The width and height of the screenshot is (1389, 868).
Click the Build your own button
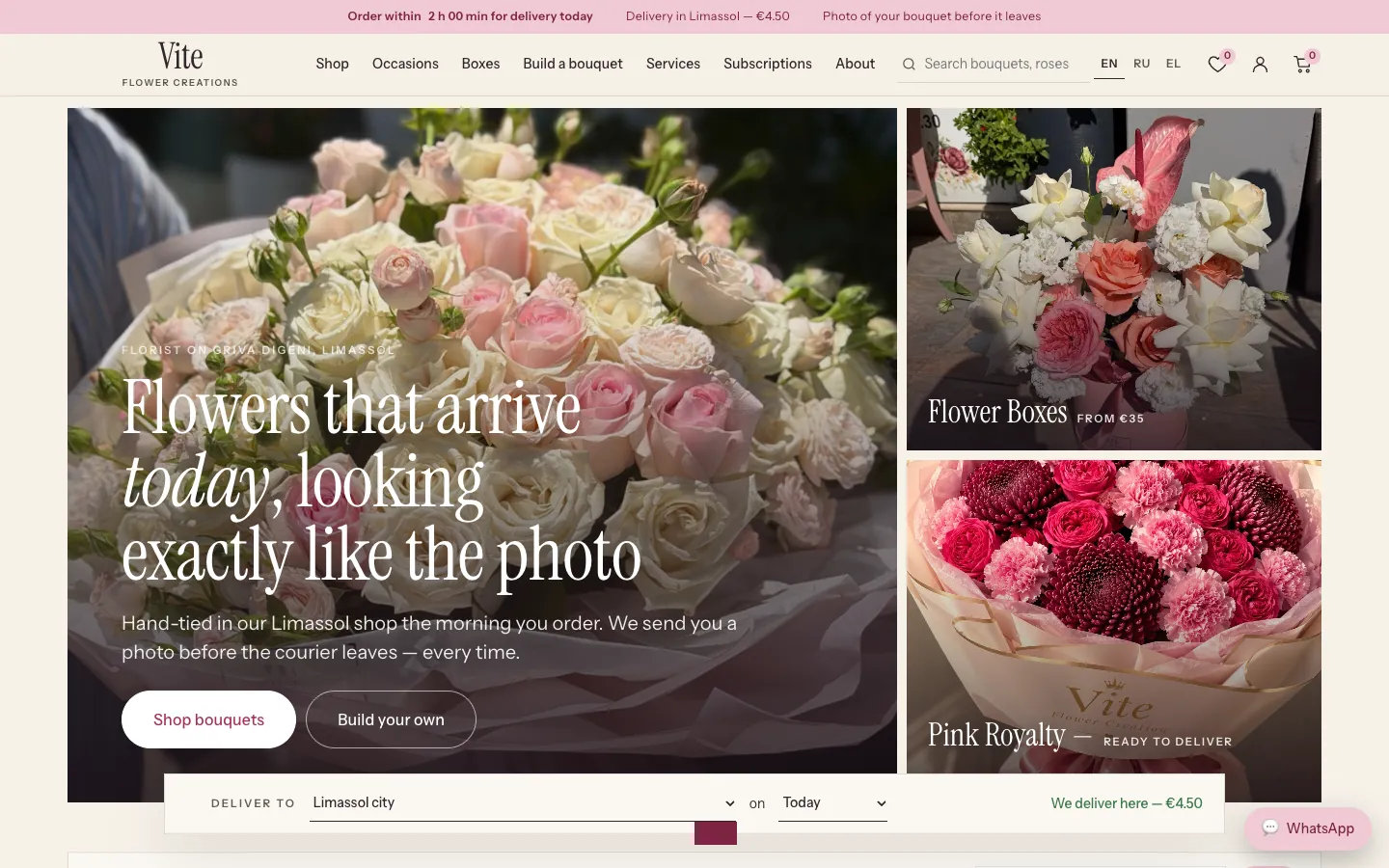391,719
